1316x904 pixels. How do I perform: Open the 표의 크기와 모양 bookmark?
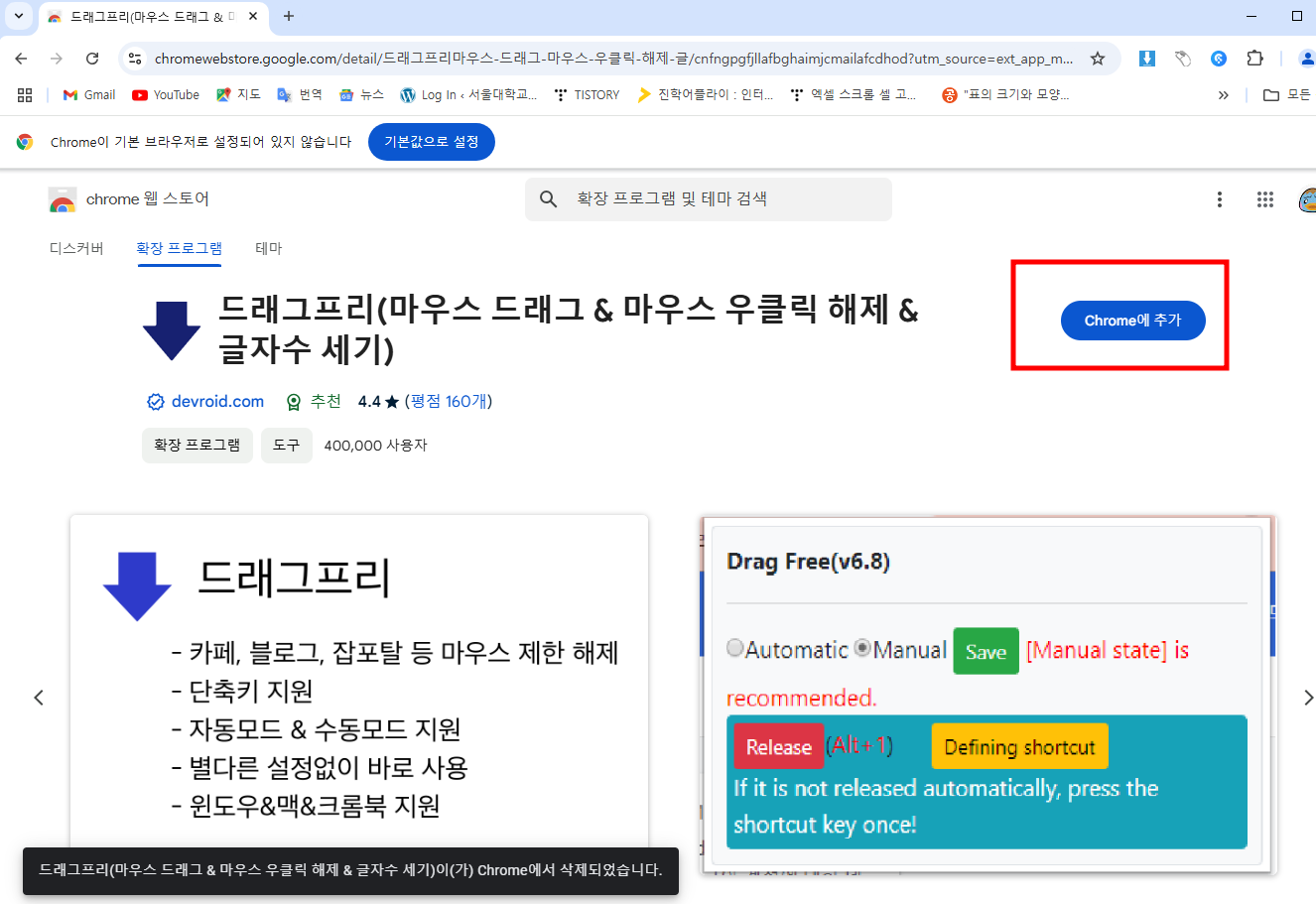point(1006,95)
